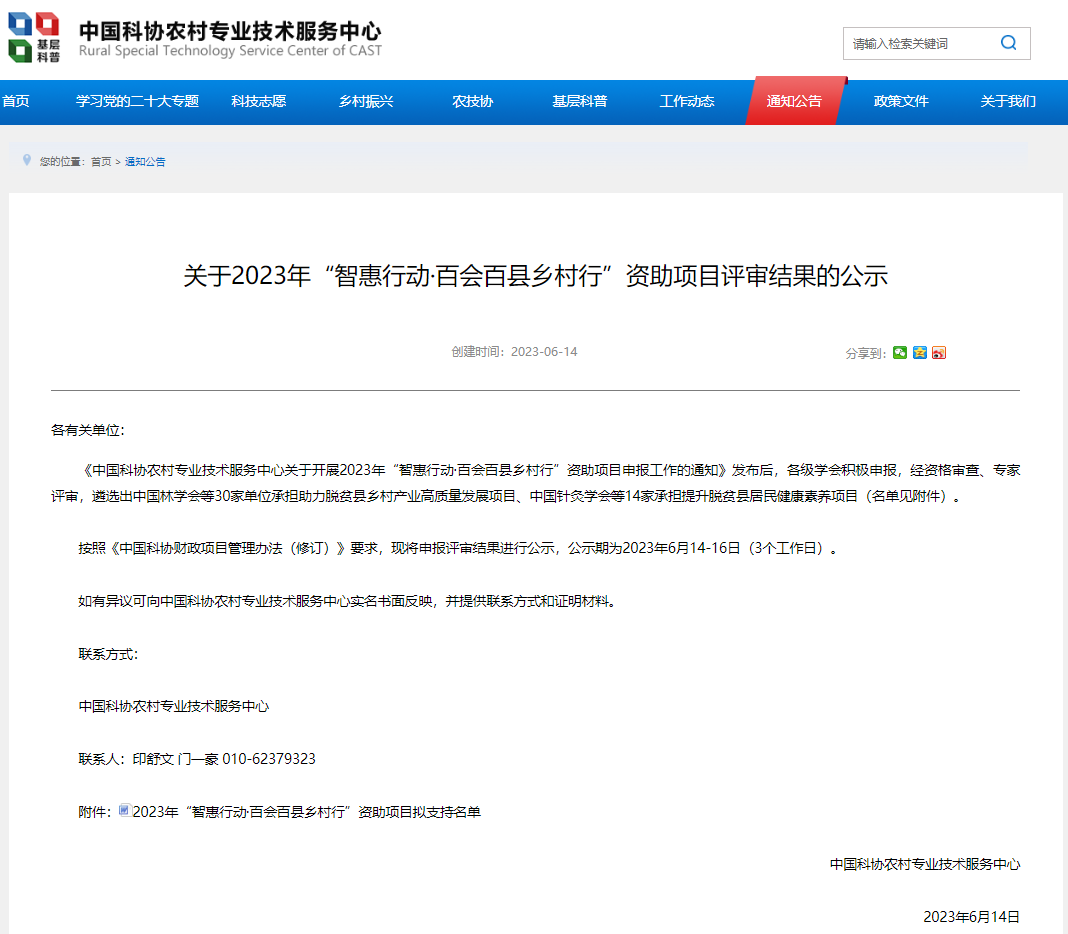1068x934 pixels.
Task: Click the 基层科普 site logo
Action: (x=34, y=38)
